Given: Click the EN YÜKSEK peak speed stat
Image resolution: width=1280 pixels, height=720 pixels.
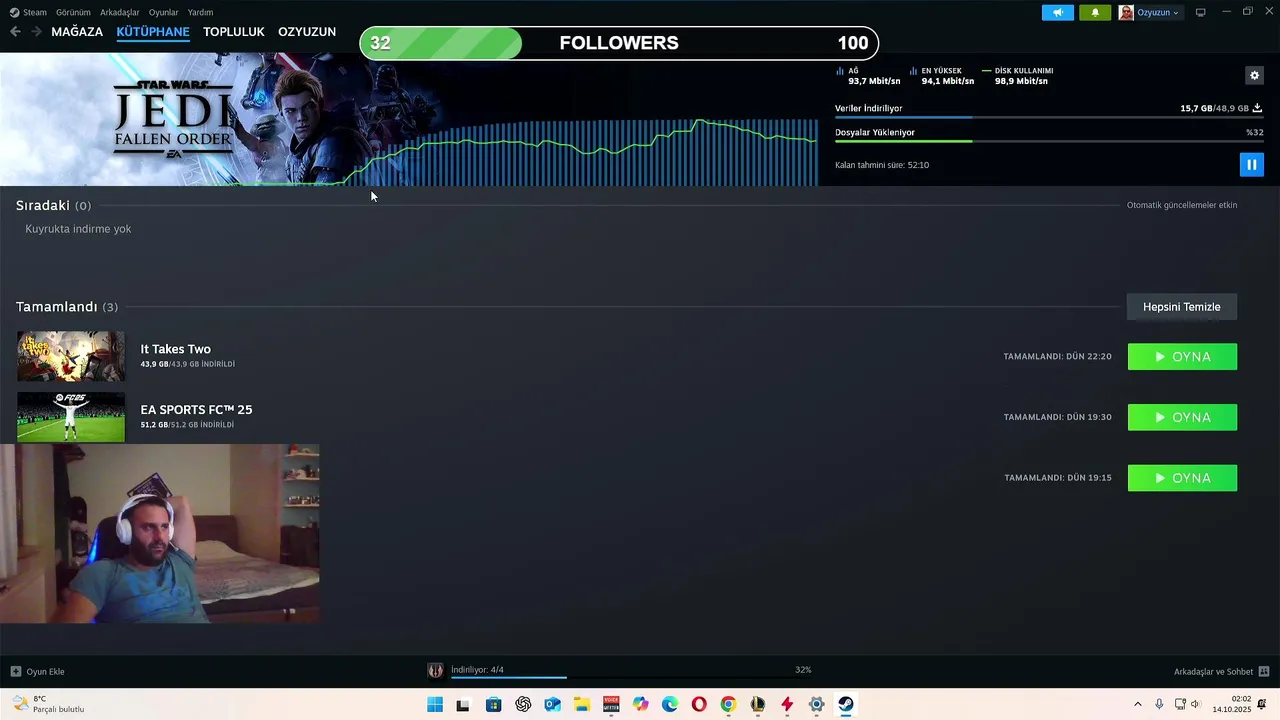Looking at the screenshot, I should [x=942, y=76].
